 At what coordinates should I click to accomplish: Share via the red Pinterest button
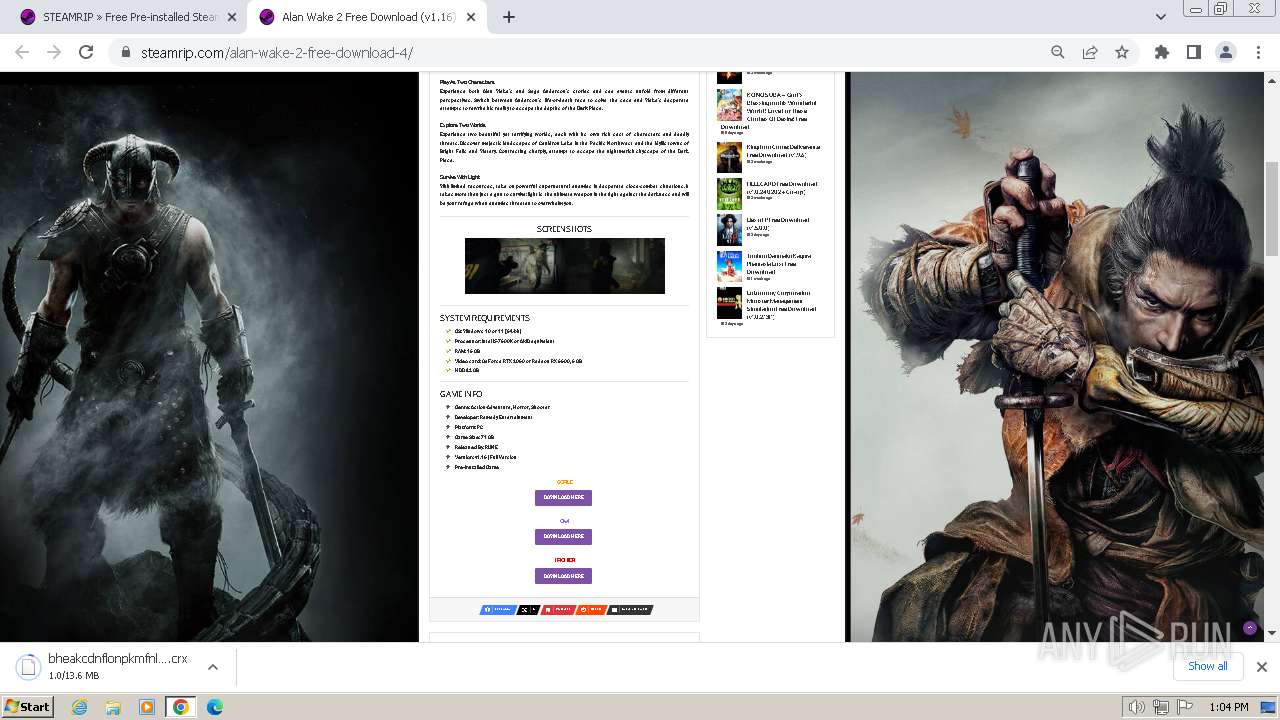558,609
